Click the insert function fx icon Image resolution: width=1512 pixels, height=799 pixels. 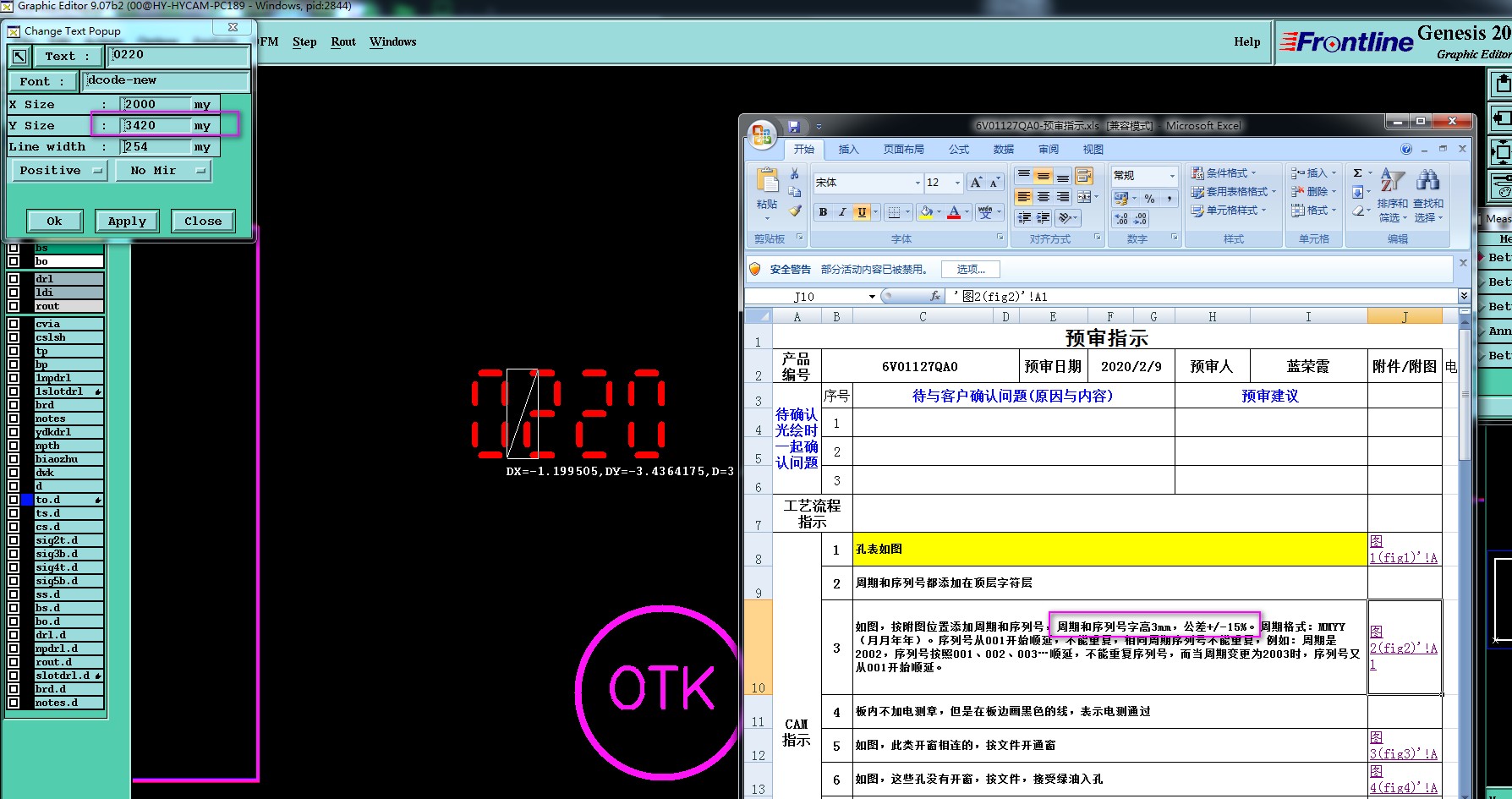(x=935, y=297)
